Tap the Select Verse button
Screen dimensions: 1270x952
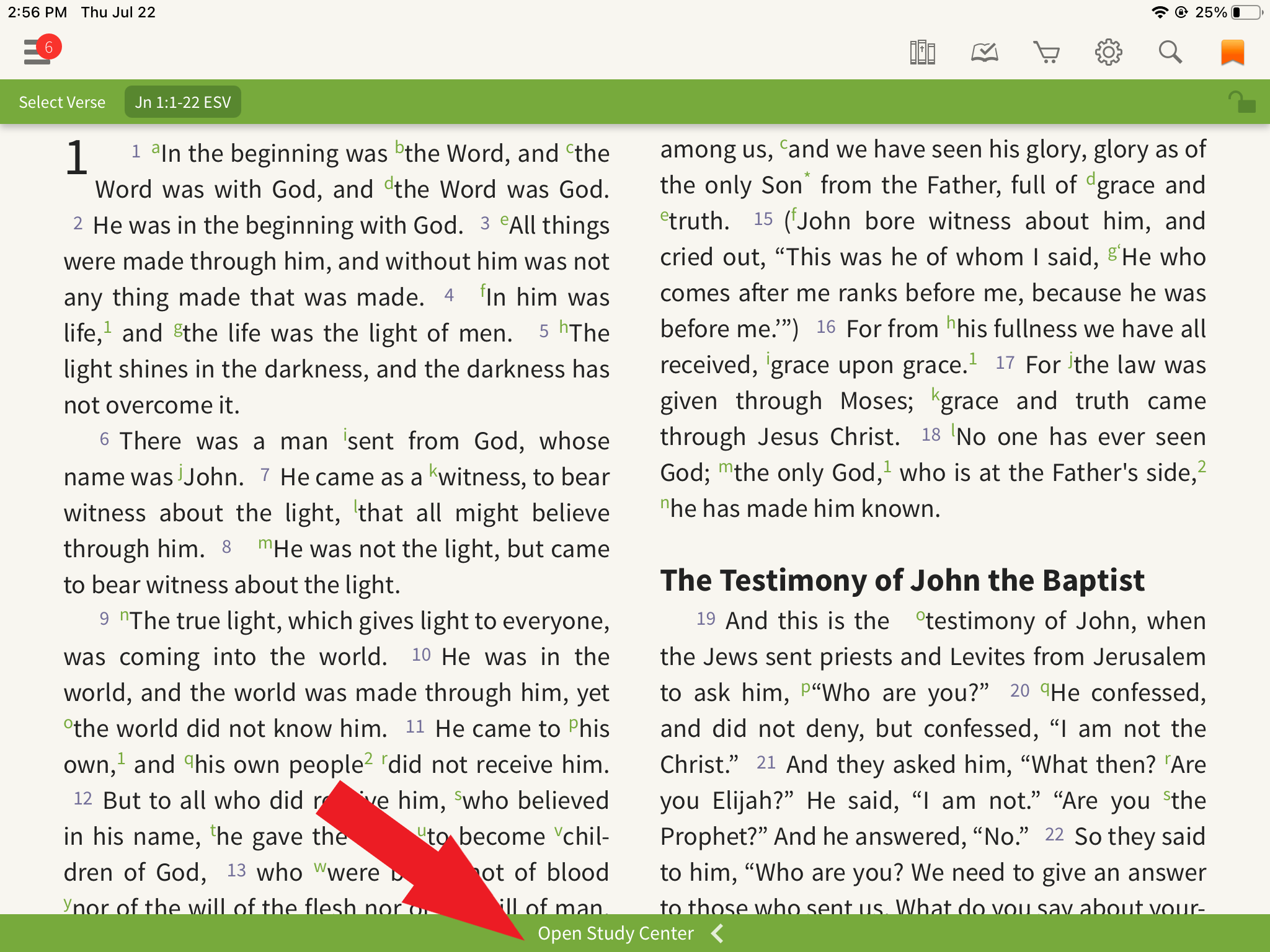pos(62,102)
